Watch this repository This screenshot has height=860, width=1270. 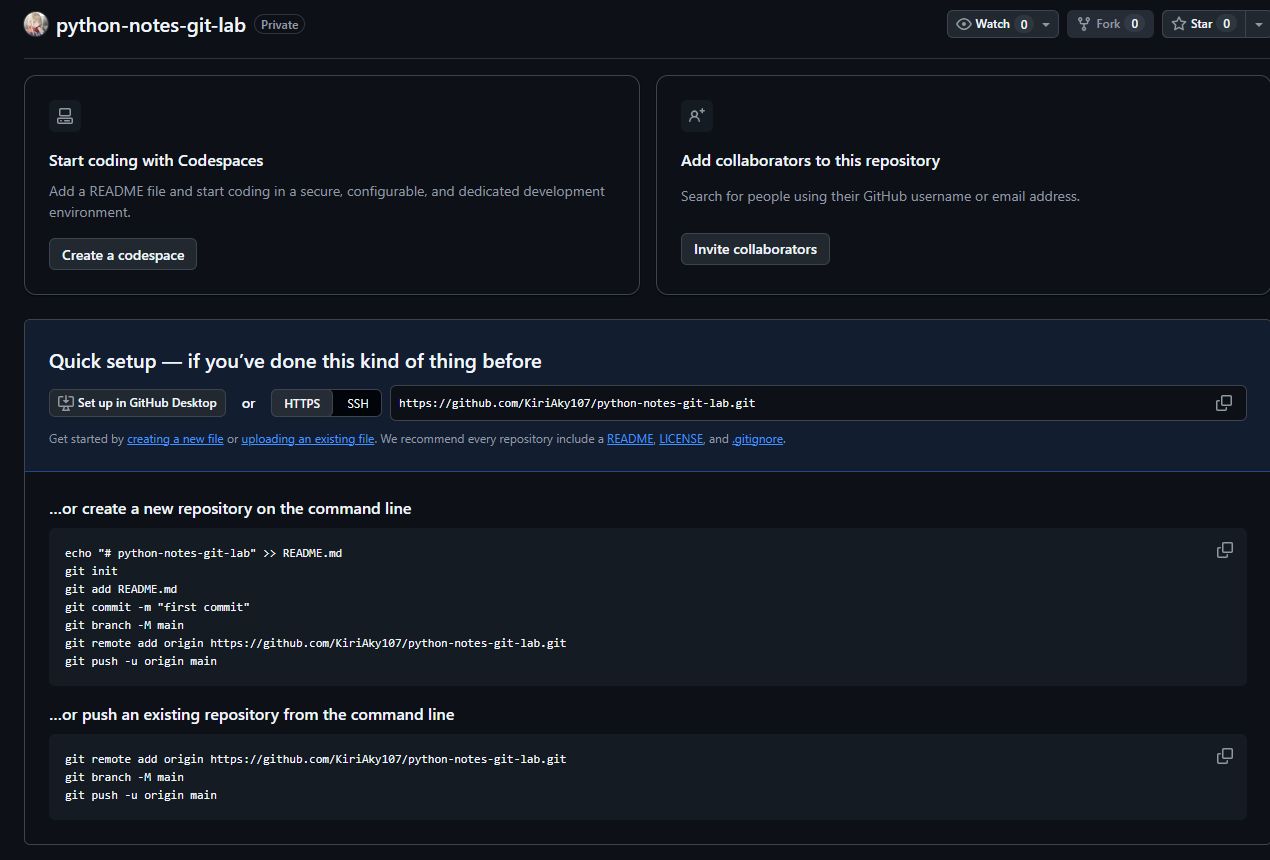tap(991, 24)
